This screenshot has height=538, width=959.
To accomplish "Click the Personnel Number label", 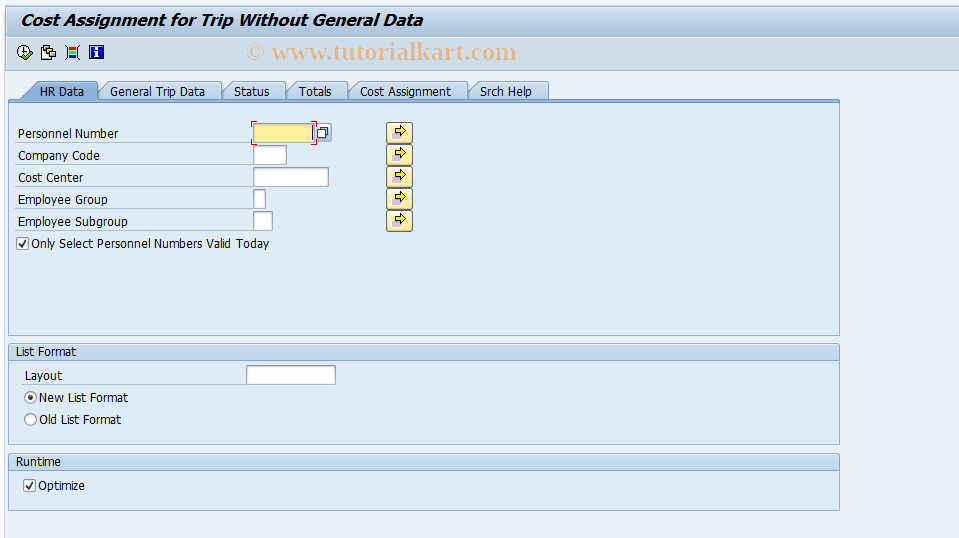I will click(x=68, y=134).
